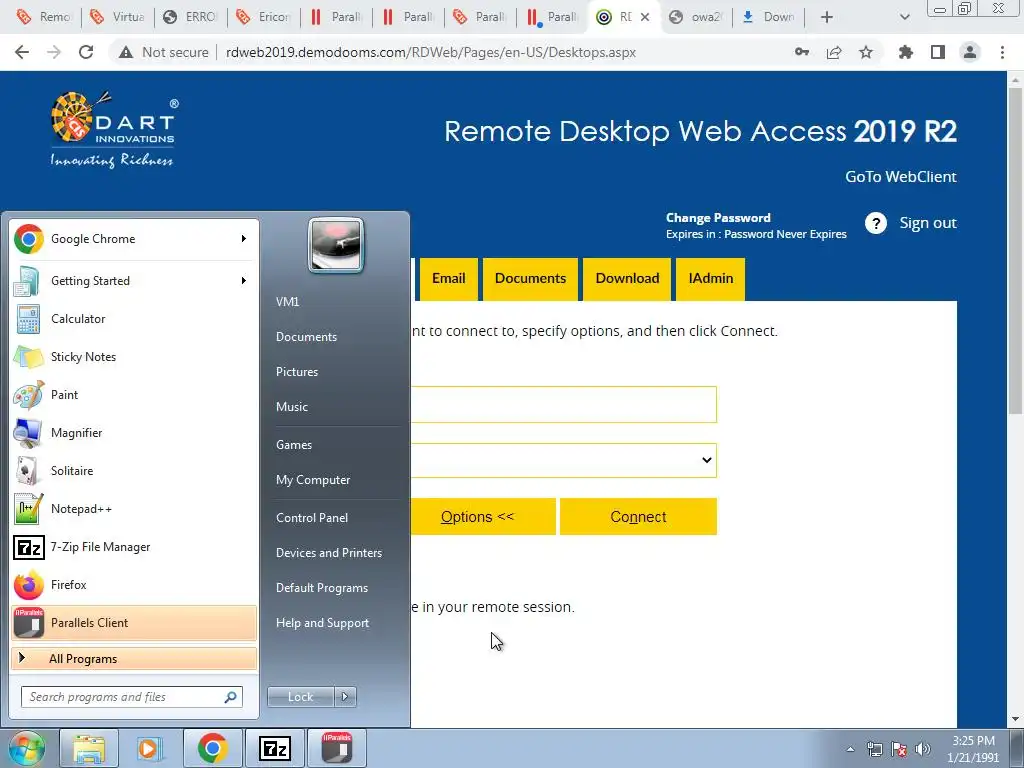Open the media player taskbar icon
1024x768 pixels.
click(x=150, y=748)
